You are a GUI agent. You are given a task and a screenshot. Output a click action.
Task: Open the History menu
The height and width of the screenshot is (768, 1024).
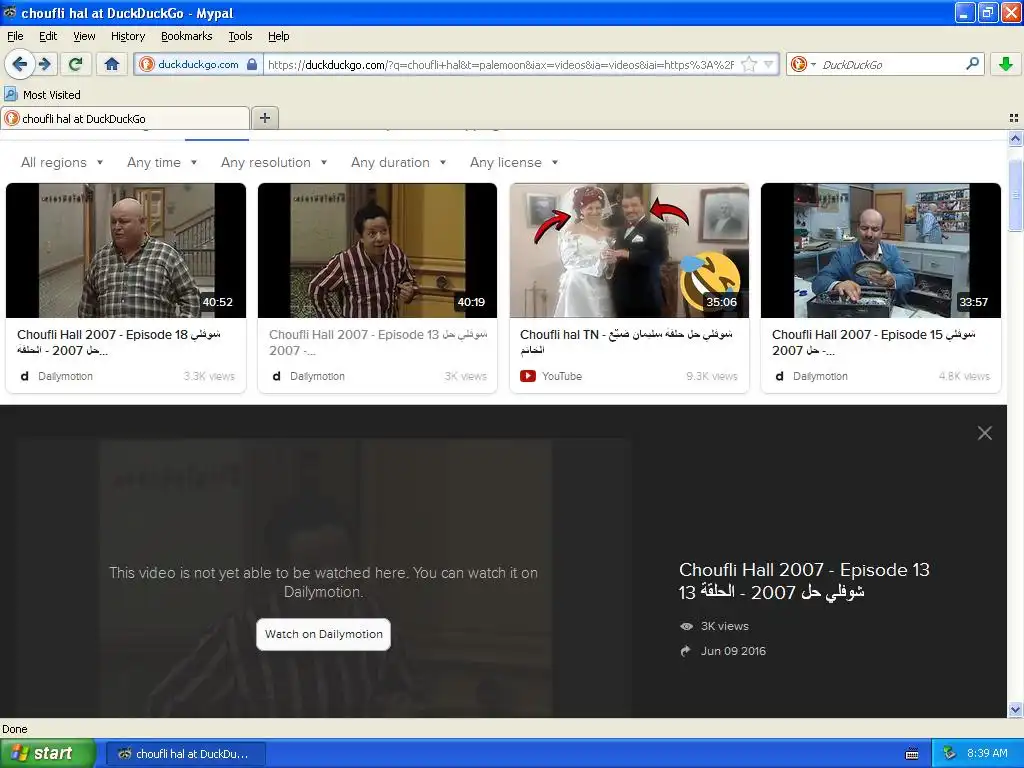(127, 36)
